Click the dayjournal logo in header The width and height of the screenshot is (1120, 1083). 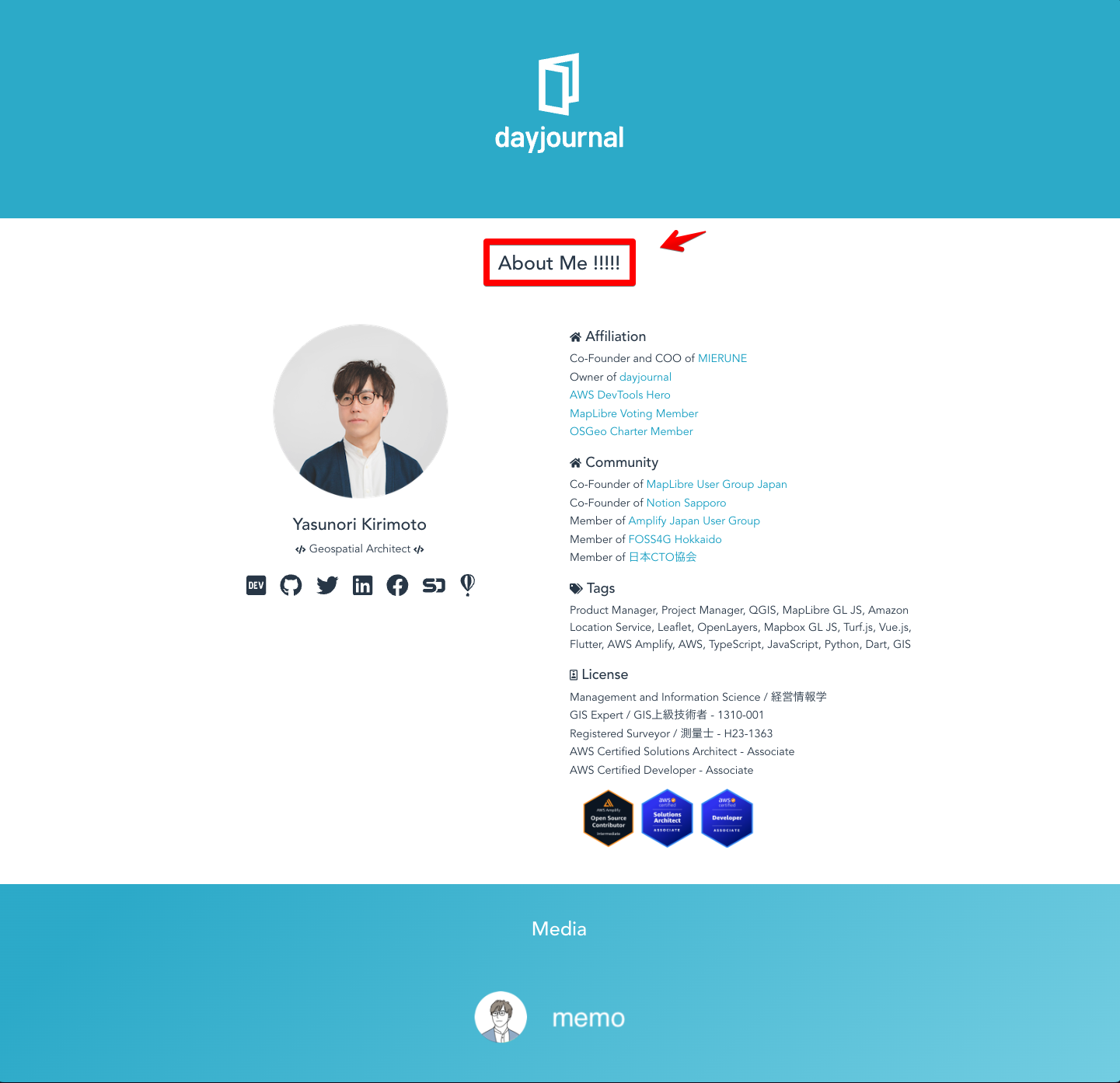pyautogui.click(x=560, y=102)
